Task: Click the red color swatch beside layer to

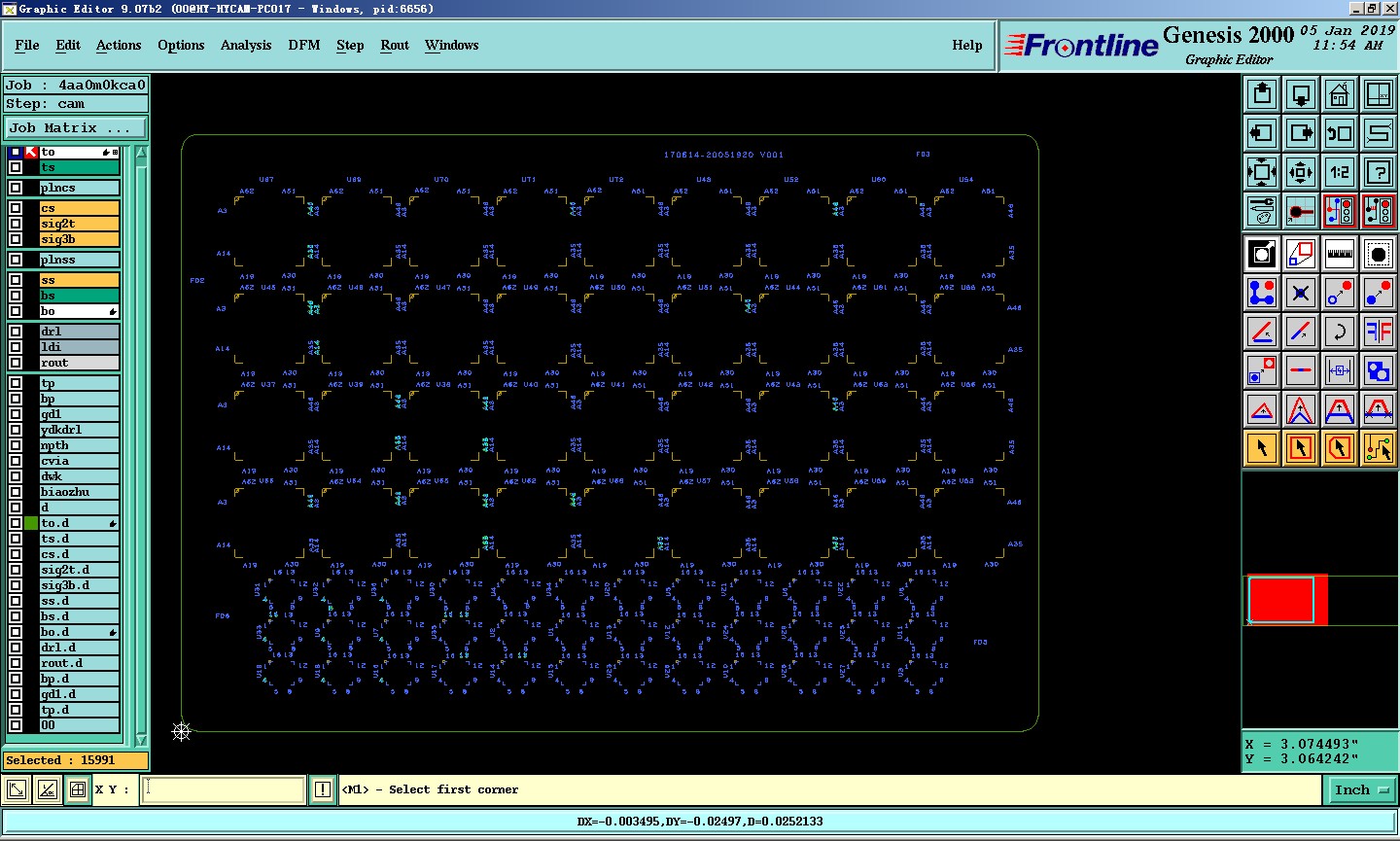Action: (31, 152)
